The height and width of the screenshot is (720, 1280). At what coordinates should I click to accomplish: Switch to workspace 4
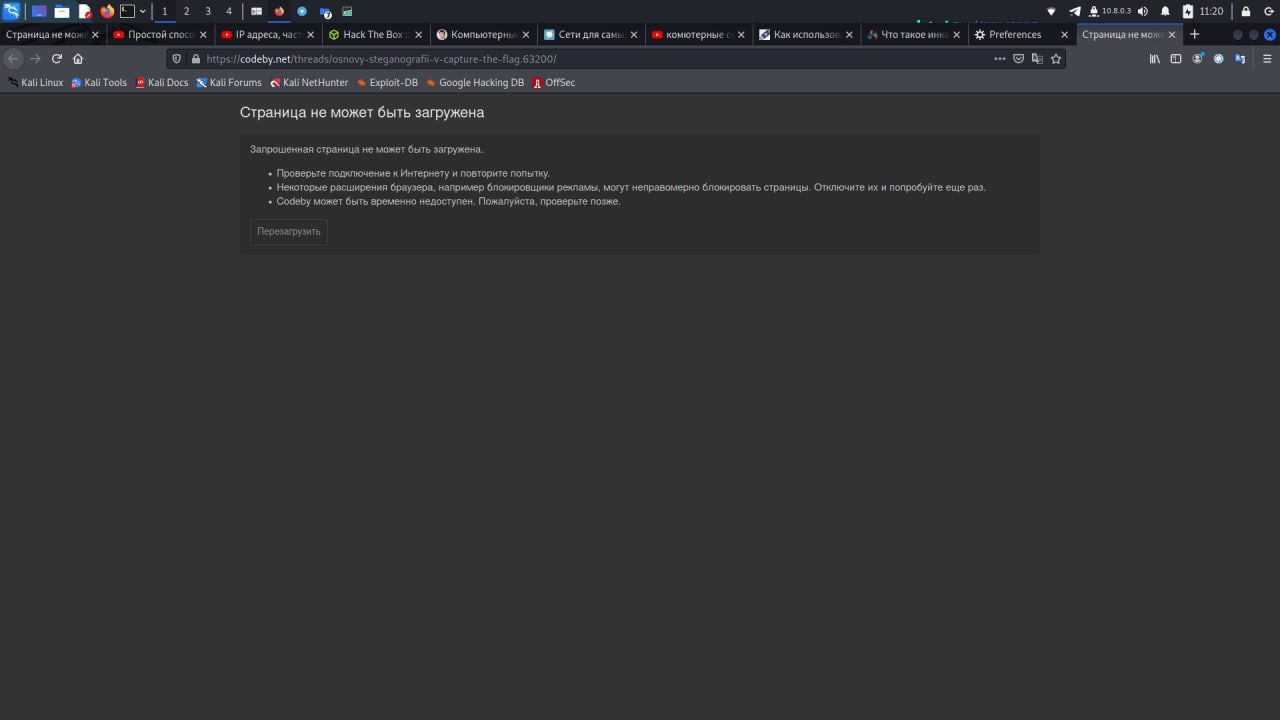click(228, 11)
